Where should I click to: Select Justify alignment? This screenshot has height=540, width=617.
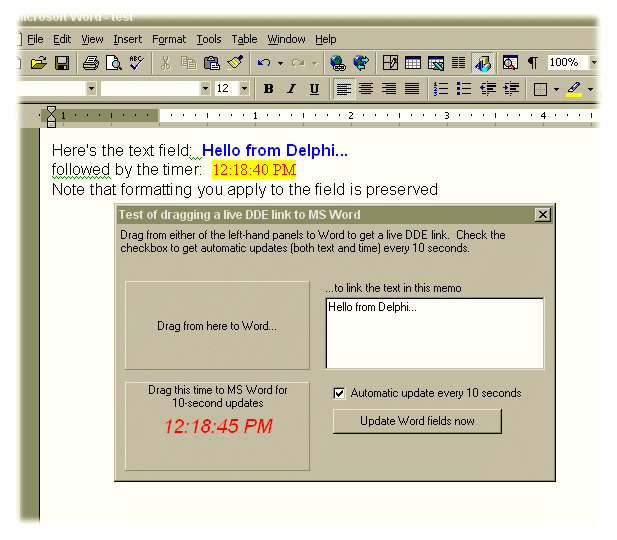click(x=412, y=89)
